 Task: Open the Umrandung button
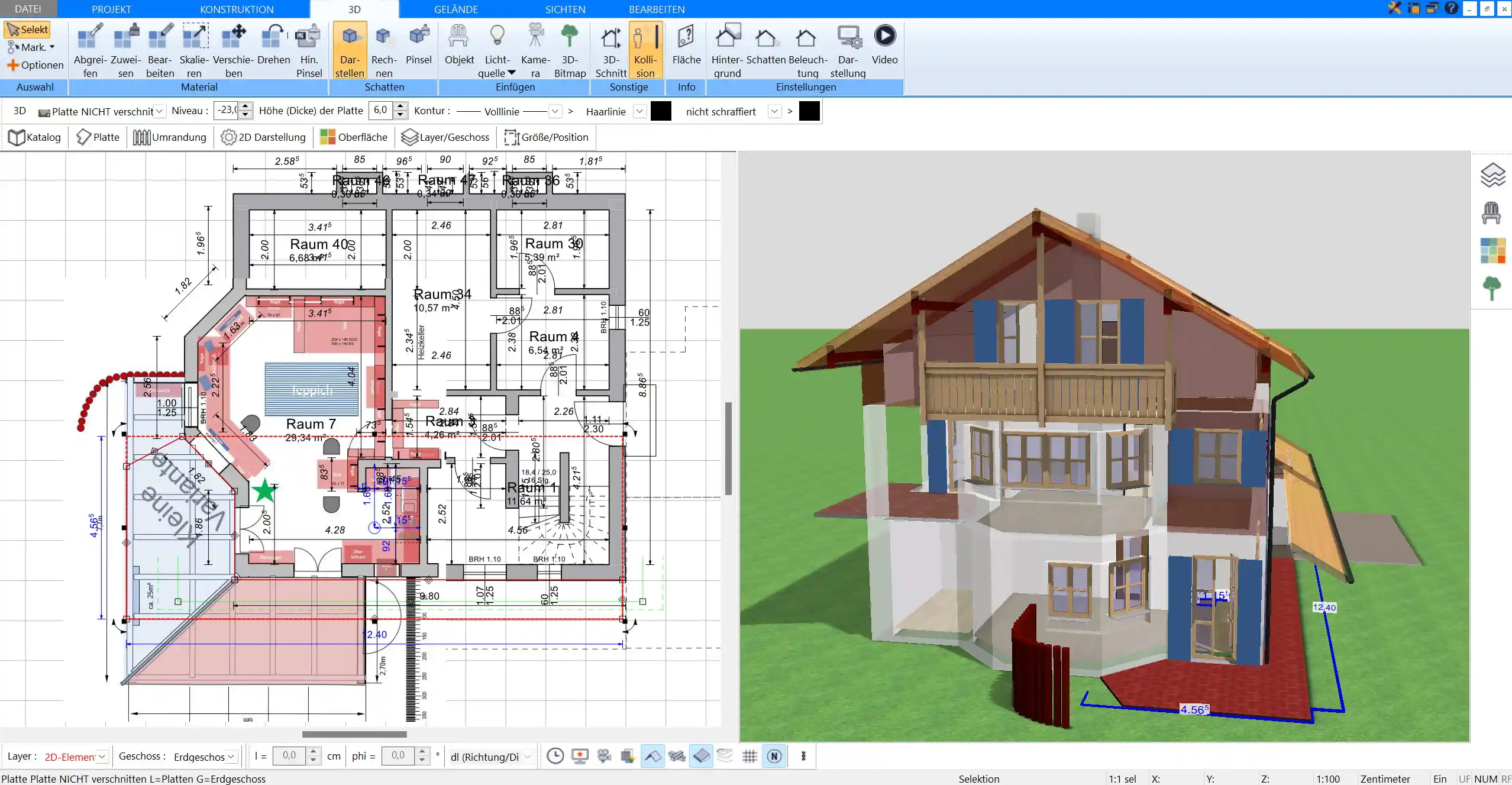170,137
